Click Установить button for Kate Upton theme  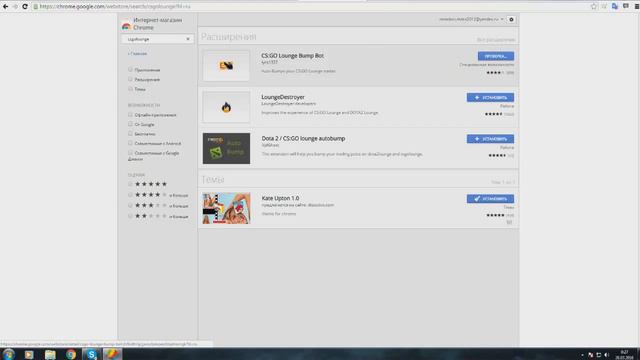[490, 199]
